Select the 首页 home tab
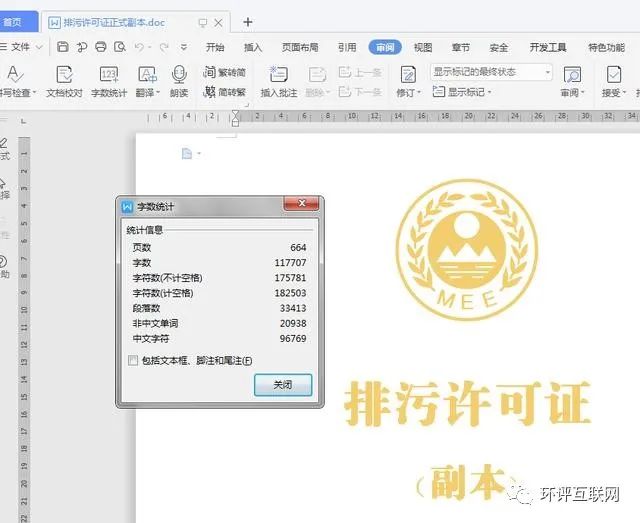The image size is (640, 523). click(18, 22)
